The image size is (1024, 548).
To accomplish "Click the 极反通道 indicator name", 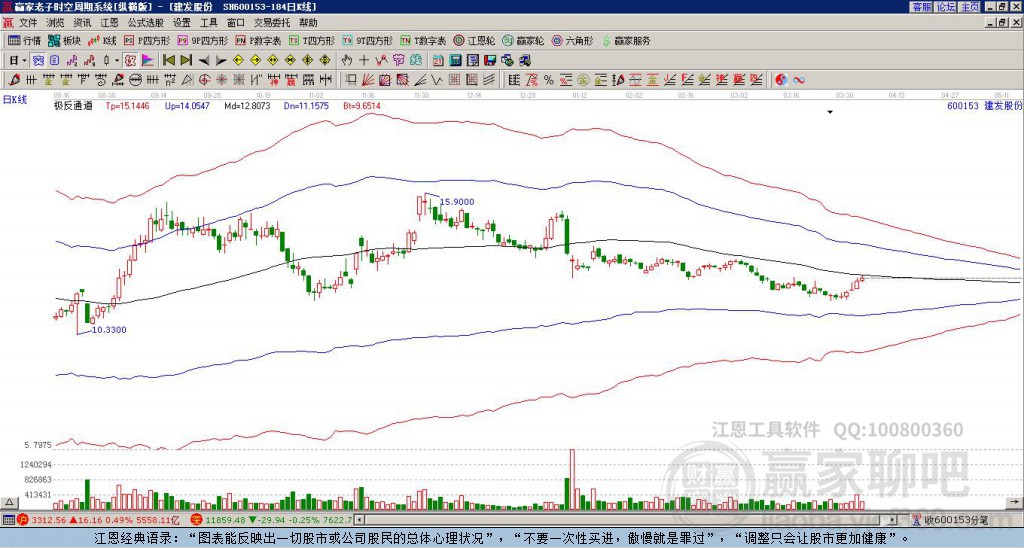I will pos(73,106).
